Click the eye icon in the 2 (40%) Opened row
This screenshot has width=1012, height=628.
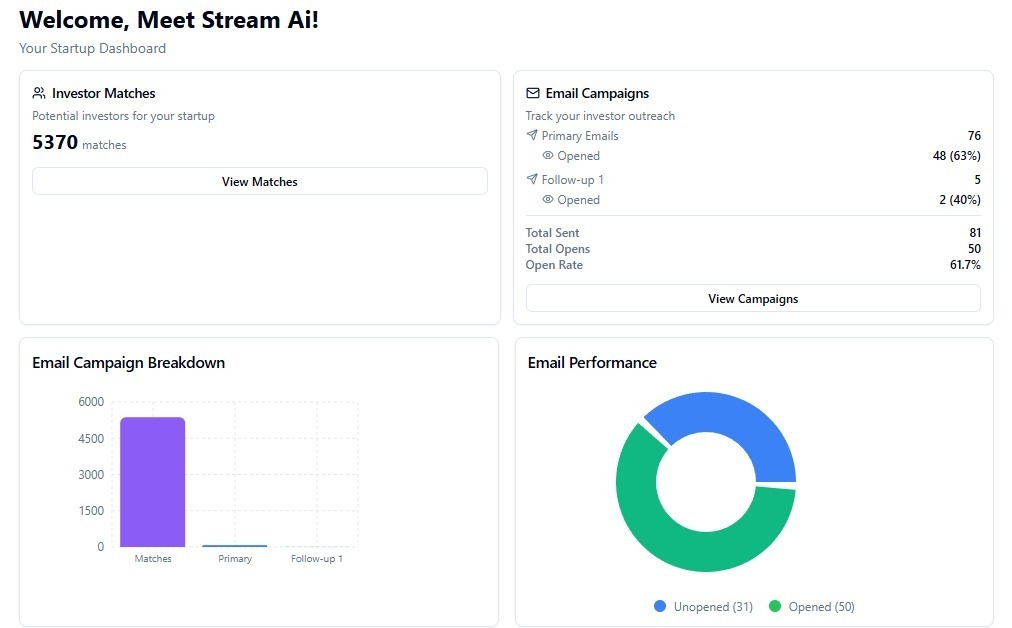pos(547,199)
